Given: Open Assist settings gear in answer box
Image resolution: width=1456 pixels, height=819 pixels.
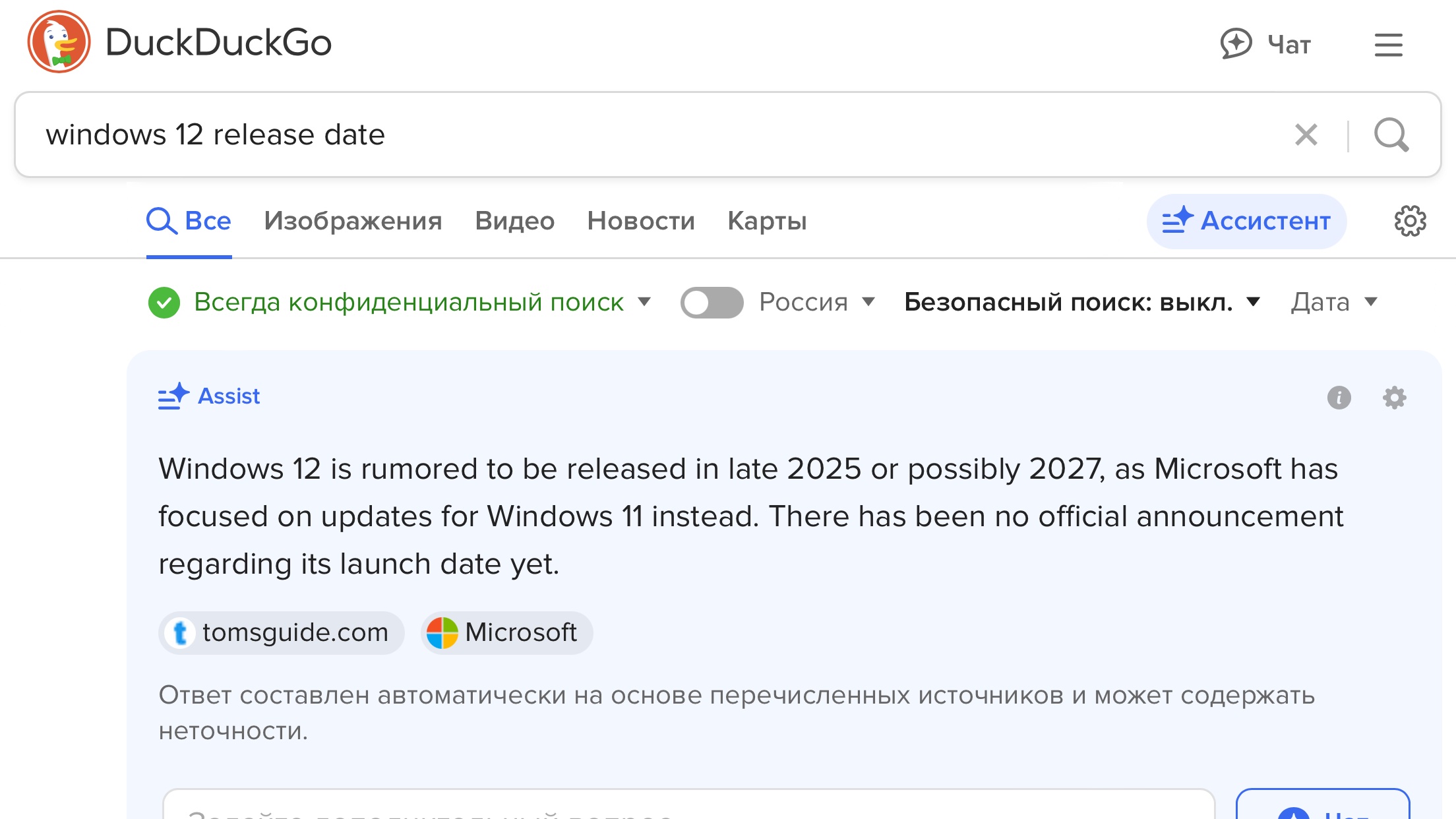Looking at the screenshot, I should 1394,398.
